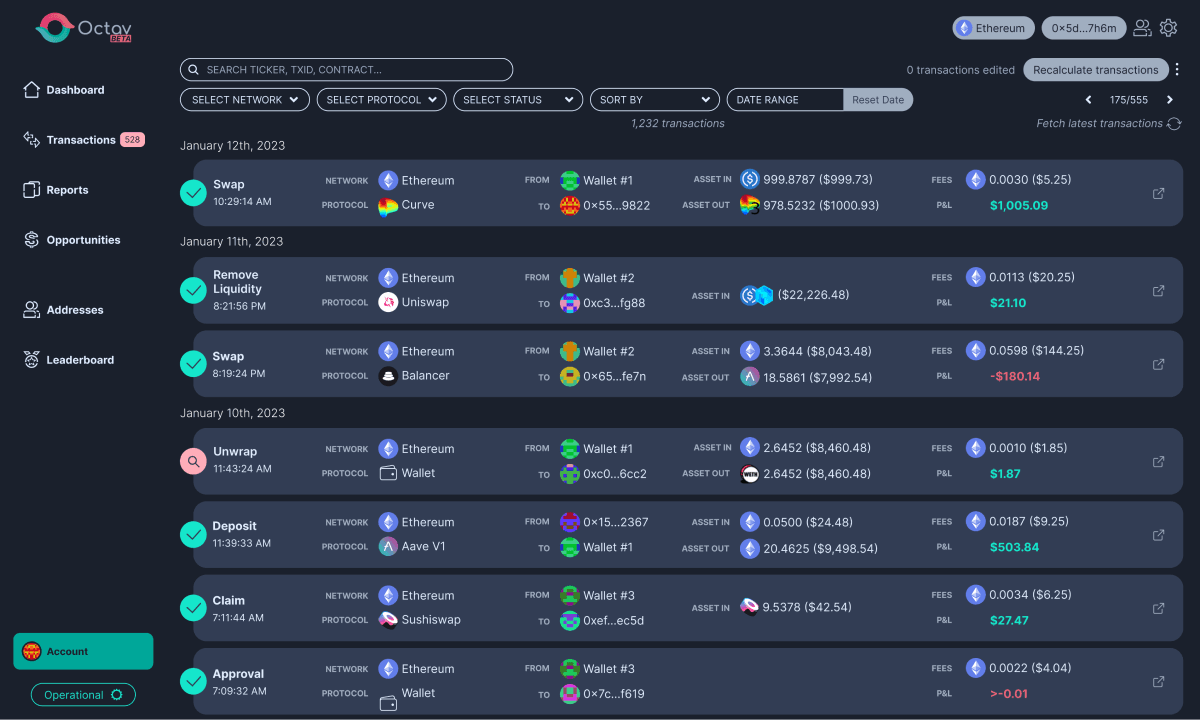
Task: Click the pink review icon on Unwrap
Action: (193, 461)
